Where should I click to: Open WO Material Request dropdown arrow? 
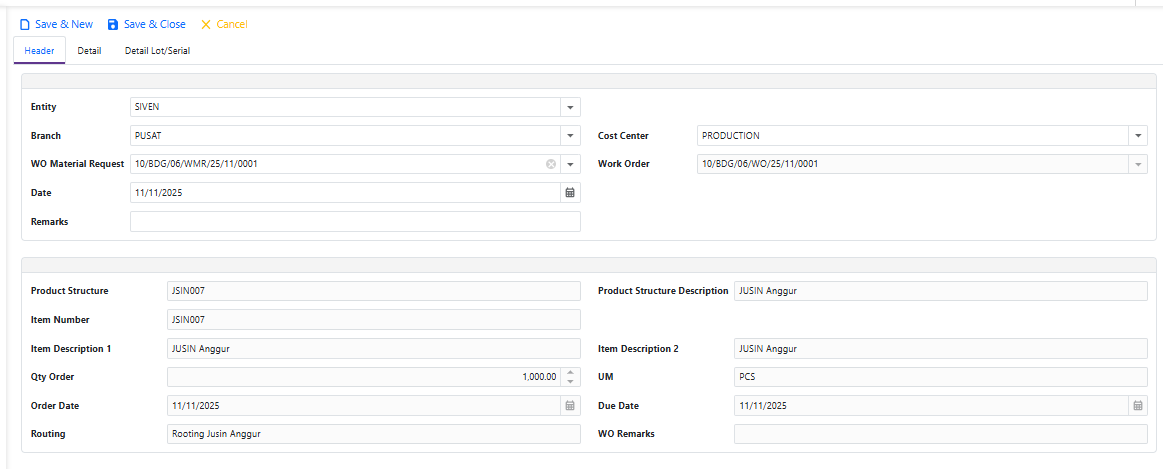[570, 164]
